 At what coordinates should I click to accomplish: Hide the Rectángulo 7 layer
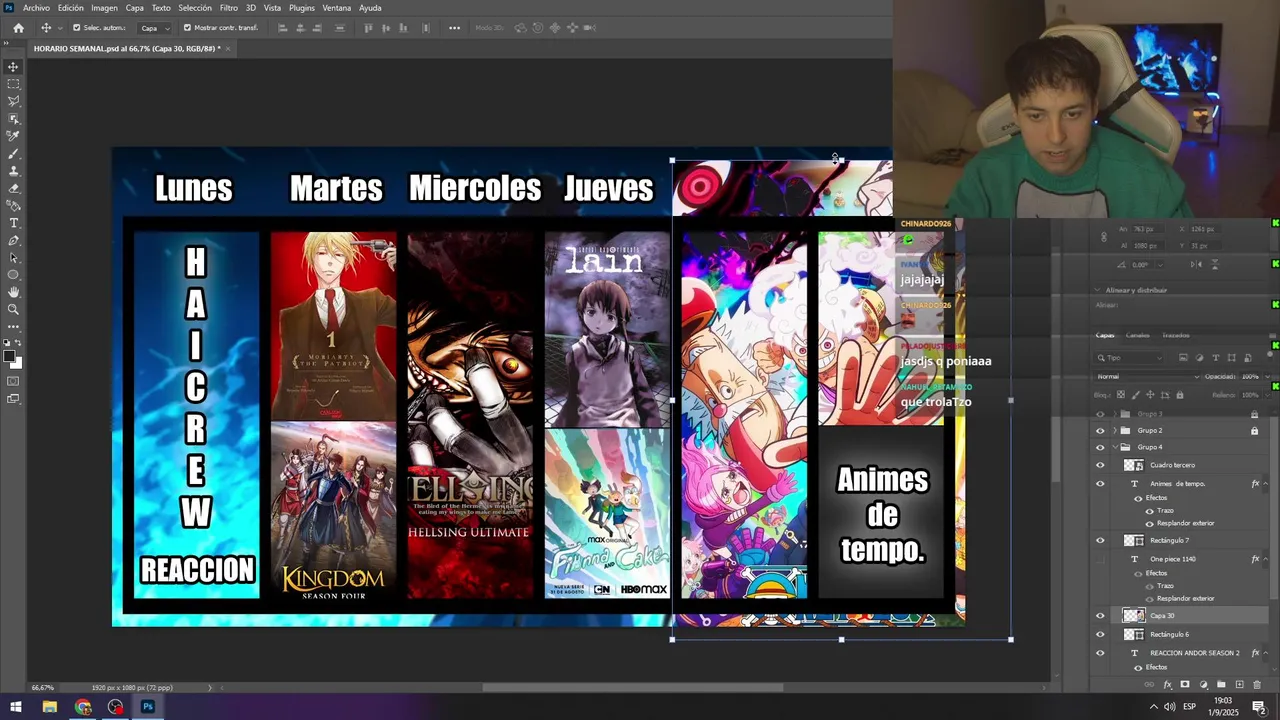tap(1100, 541)
